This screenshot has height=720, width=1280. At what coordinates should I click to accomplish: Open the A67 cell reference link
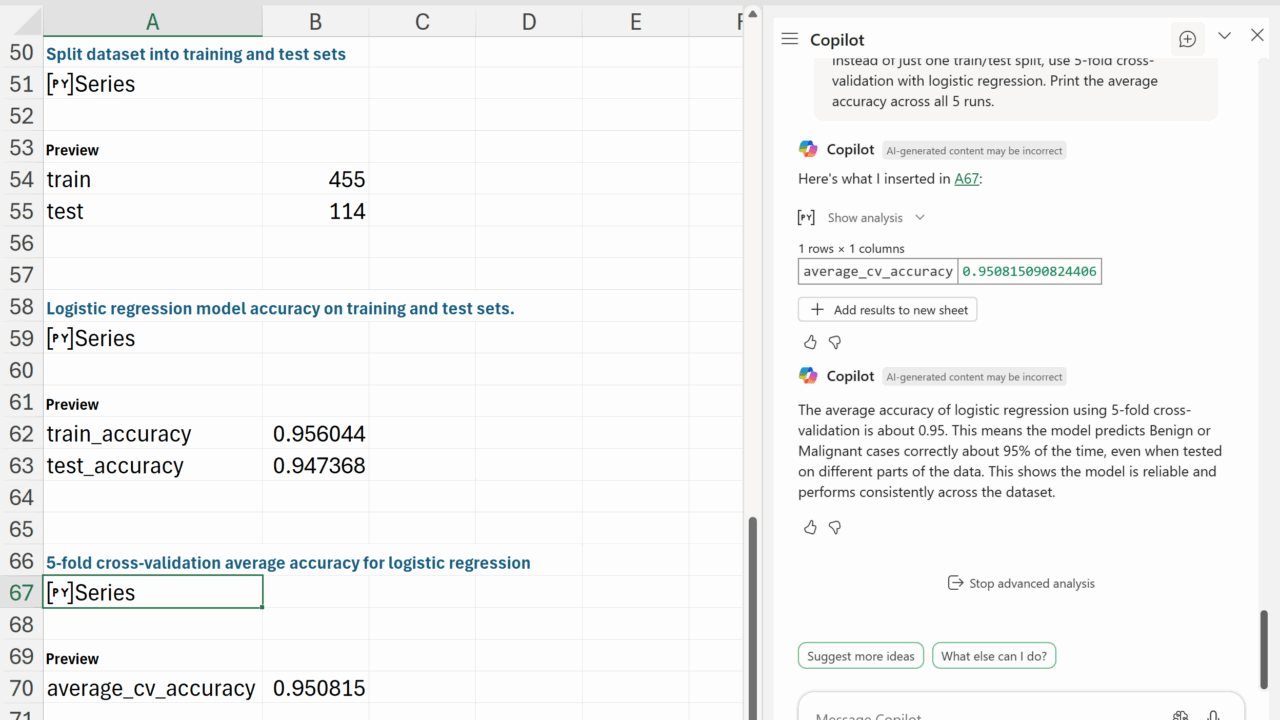[966, 179]
